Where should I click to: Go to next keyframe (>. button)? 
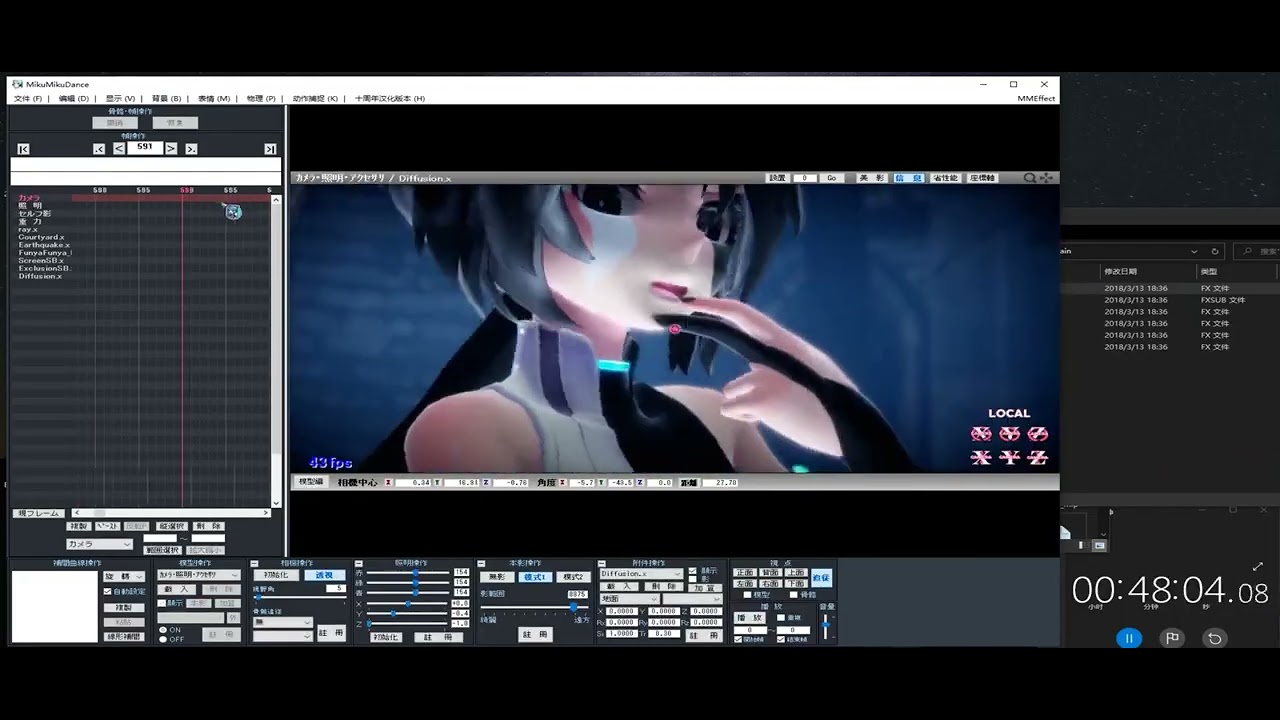191,149
